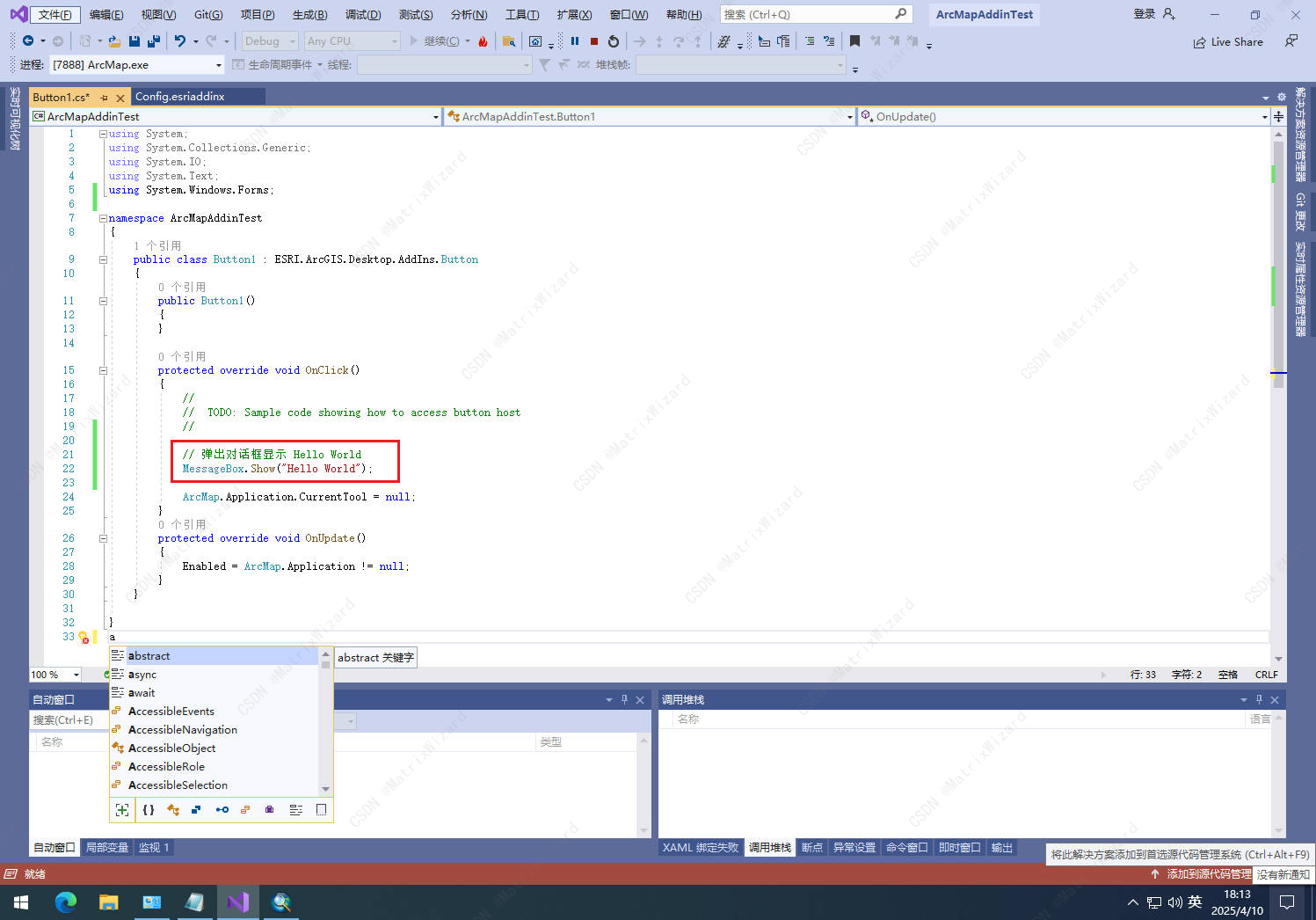Click the volume icon in system tray

(x=1174, y=902)
